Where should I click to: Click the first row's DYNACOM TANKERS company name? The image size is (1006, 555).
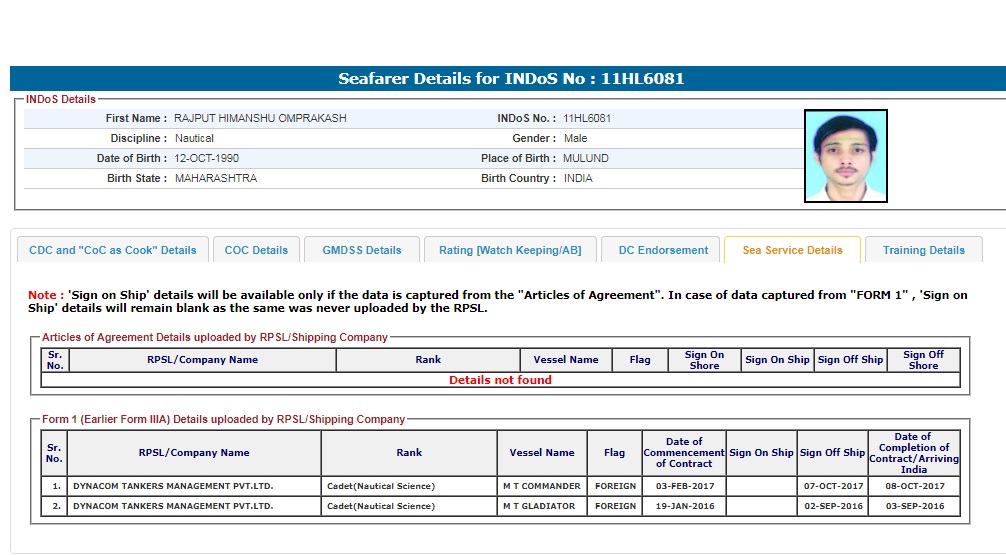173,486
